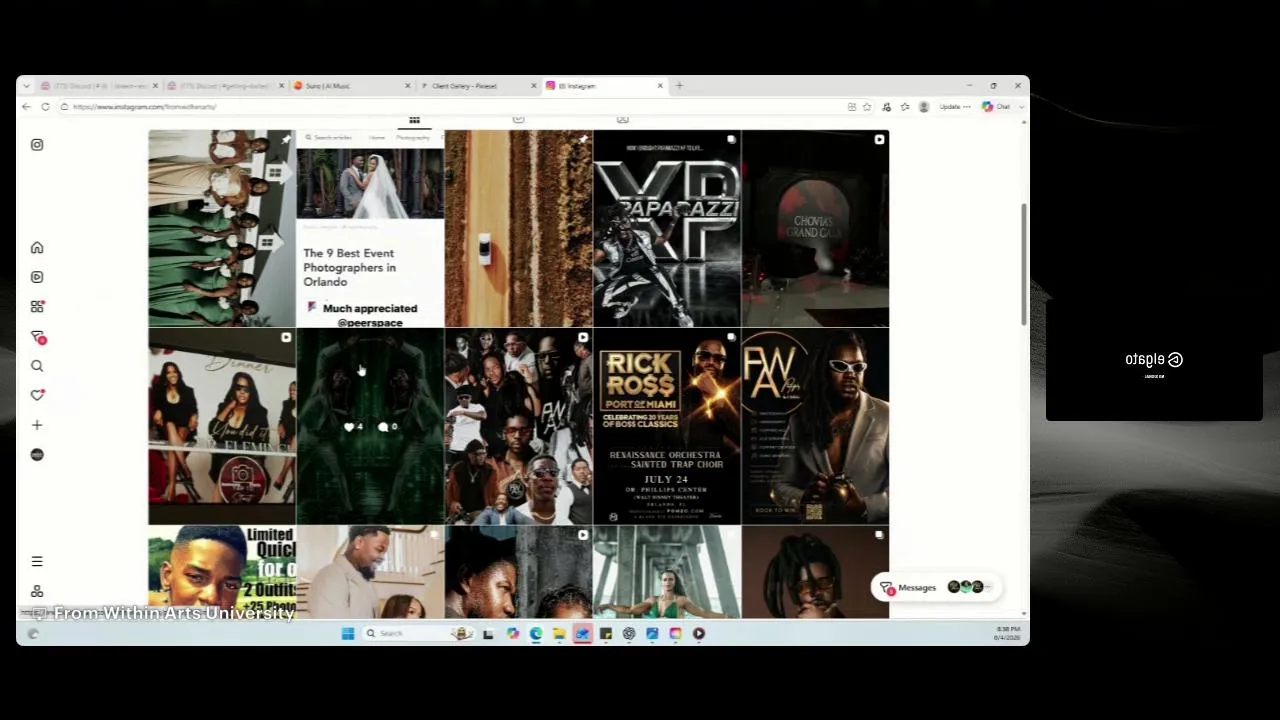Open the Client Gallery Pixieset browser tab
1280x720 pixels.
(x=478, y=86)
